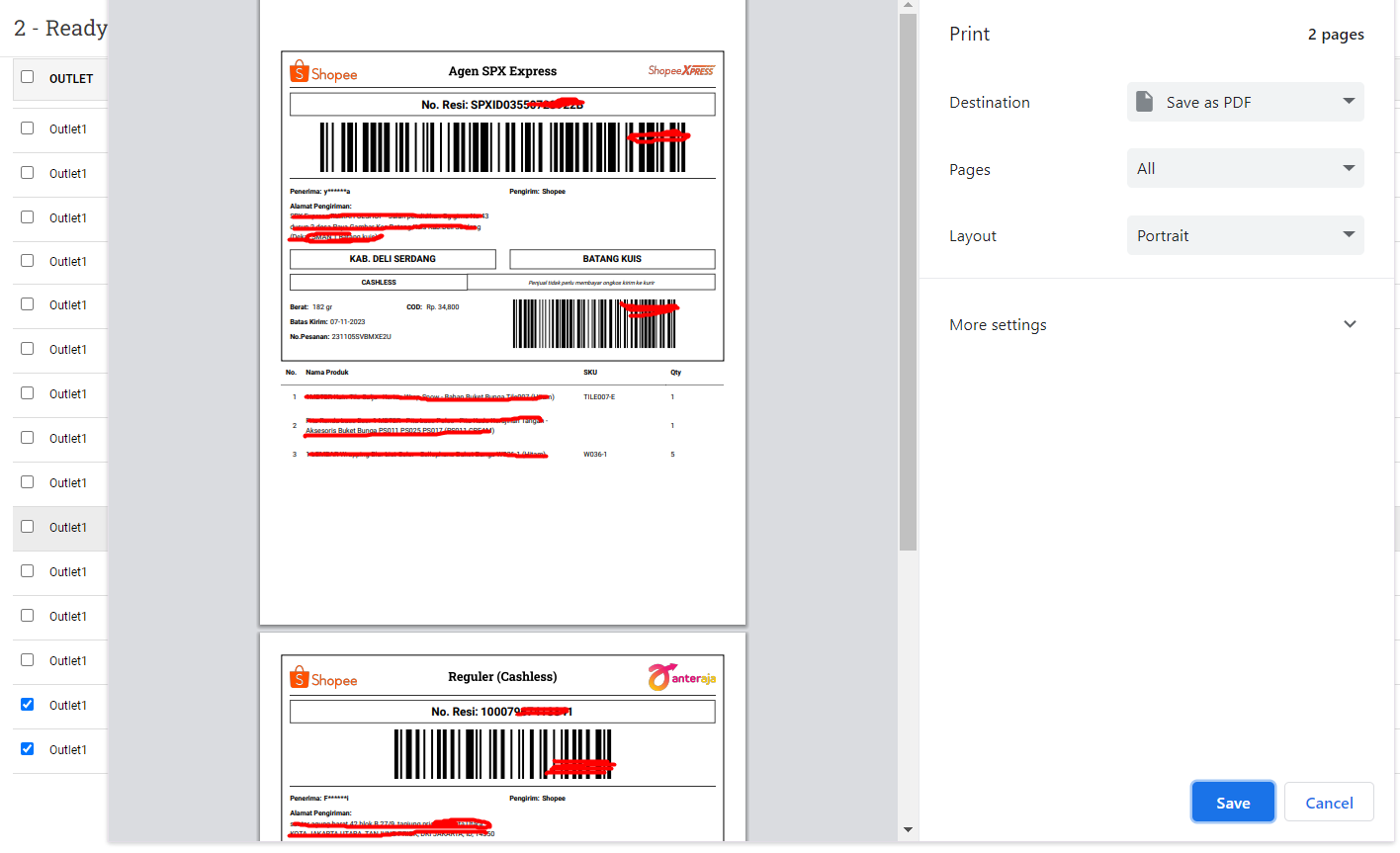
Task: Open the Layout dropdown set to Portrait
Action: (x=1246, y=235)
